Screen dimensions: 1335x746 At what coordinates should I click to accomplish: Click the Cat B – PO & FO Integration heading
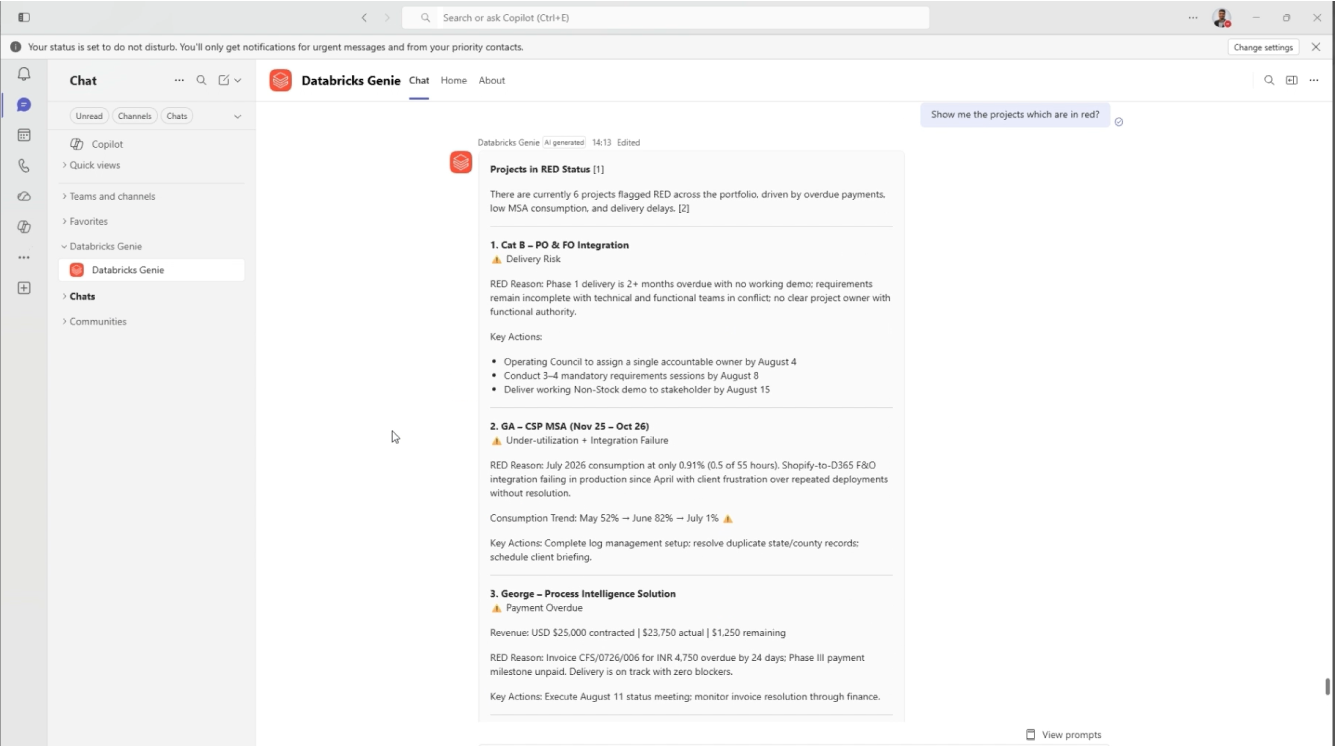559,245
